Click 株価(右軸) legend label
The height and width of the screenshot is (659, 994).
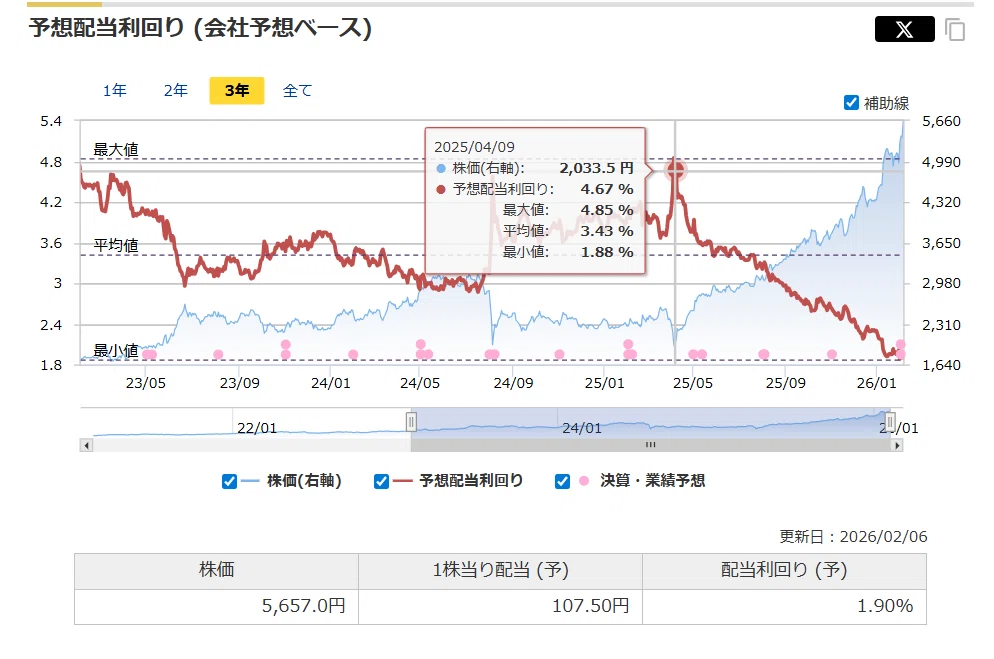tap(304, 481)
